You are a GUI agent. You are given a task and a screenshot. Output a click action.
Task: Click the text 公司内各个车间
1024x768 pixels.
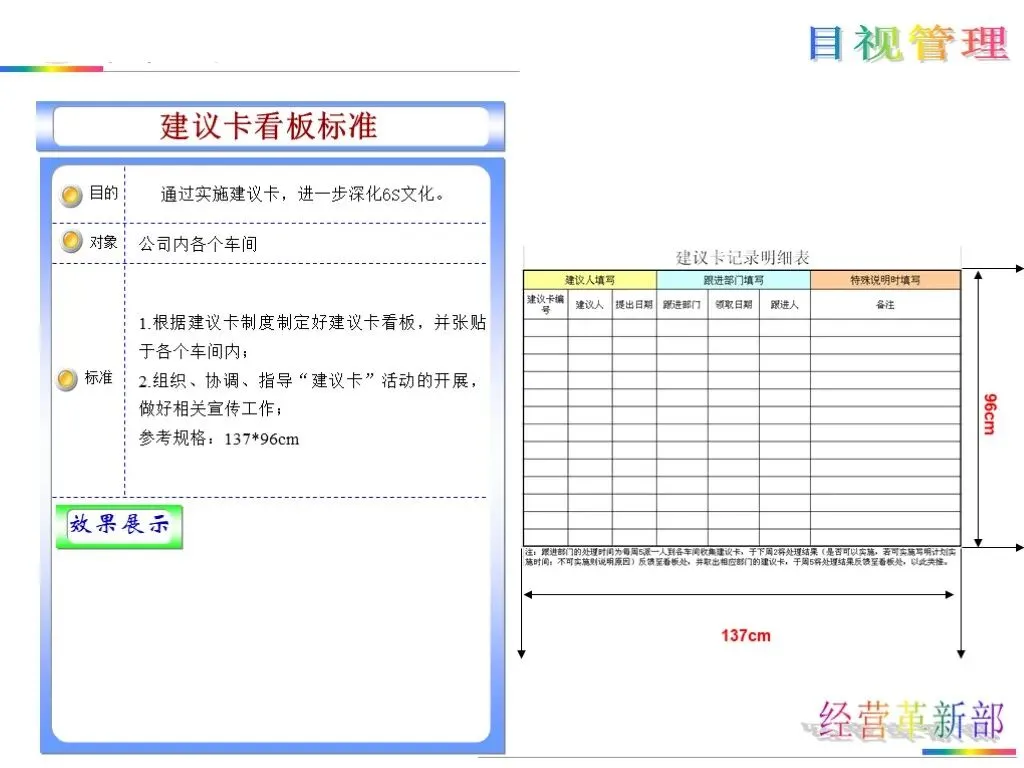198,244
